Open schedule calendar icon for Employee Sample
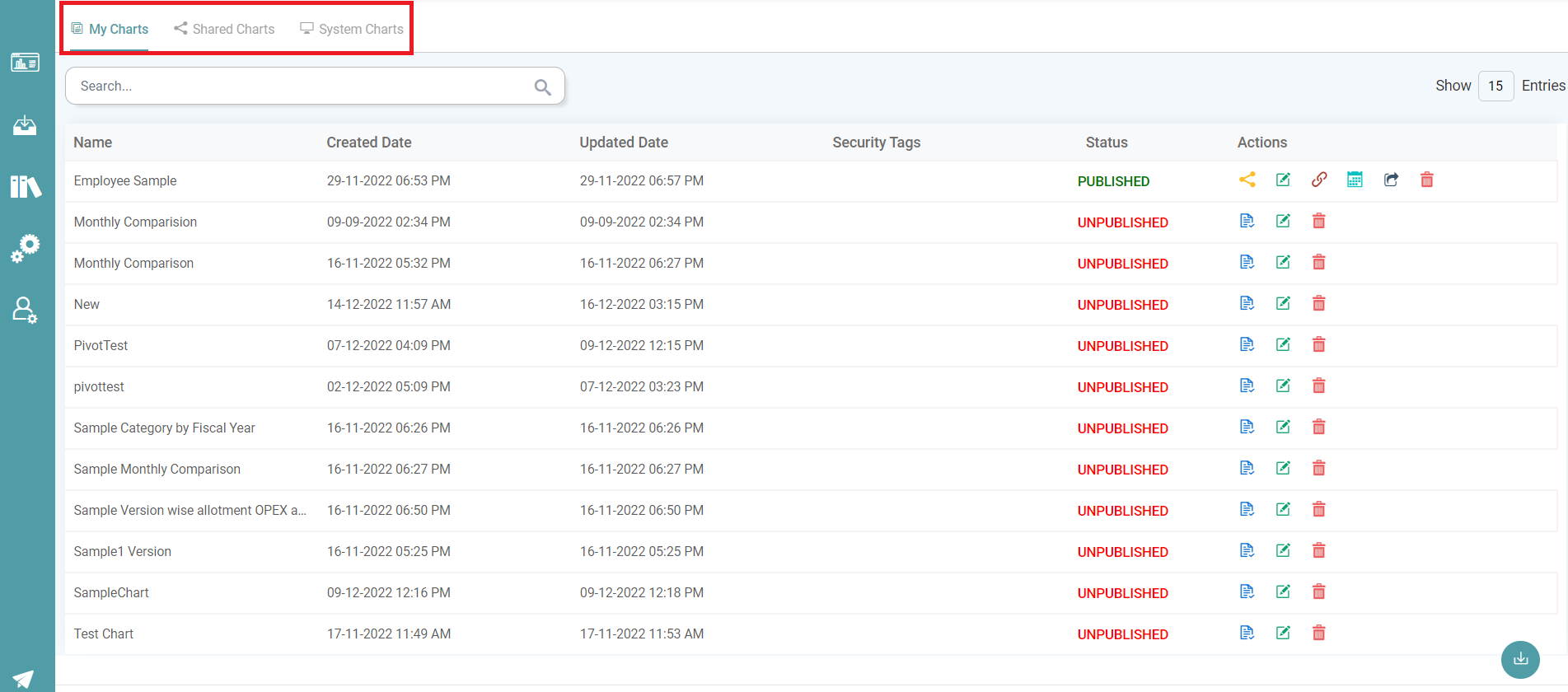The width and height of the screenshot is (1568, 692). (x=1355, y=180)
